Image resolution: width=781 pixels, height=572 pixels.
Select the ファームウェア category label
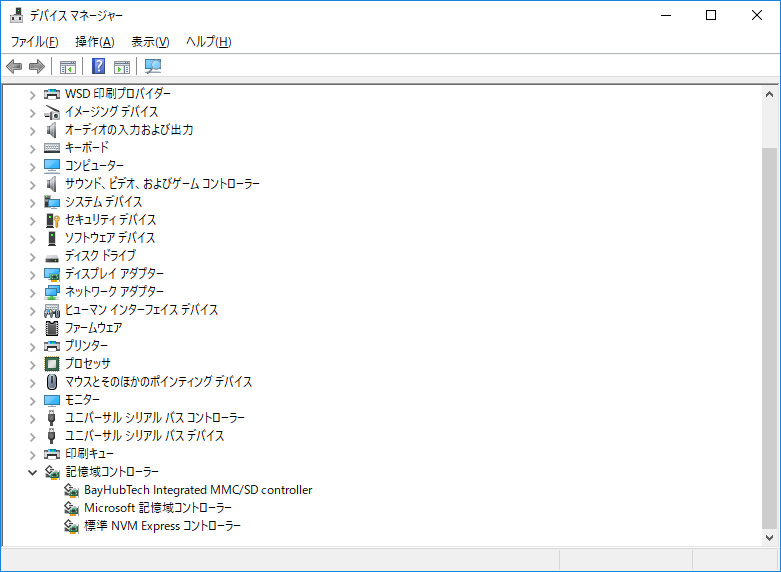pos(93,327)
